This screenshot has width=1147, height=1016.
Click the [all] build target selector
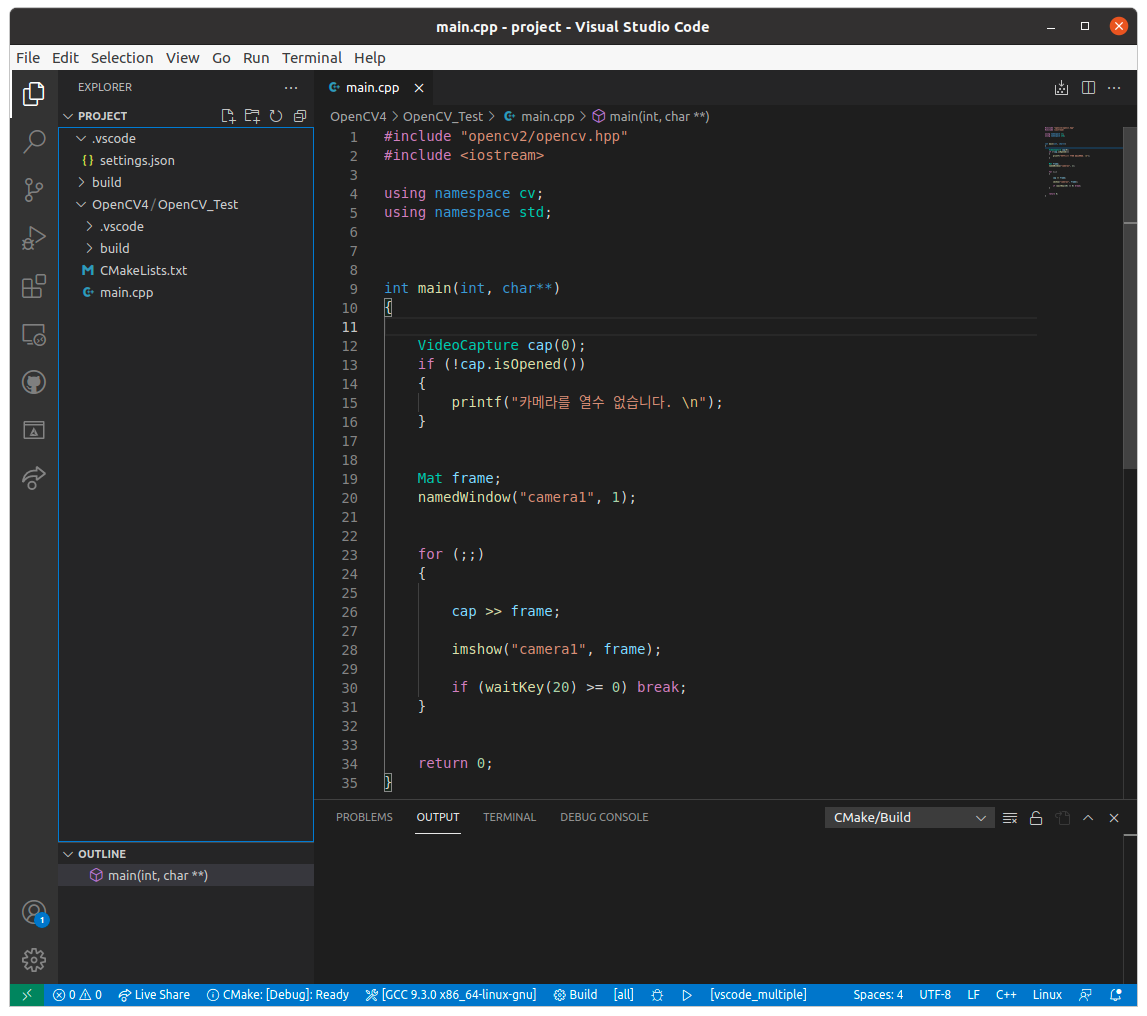click(623, 995)
